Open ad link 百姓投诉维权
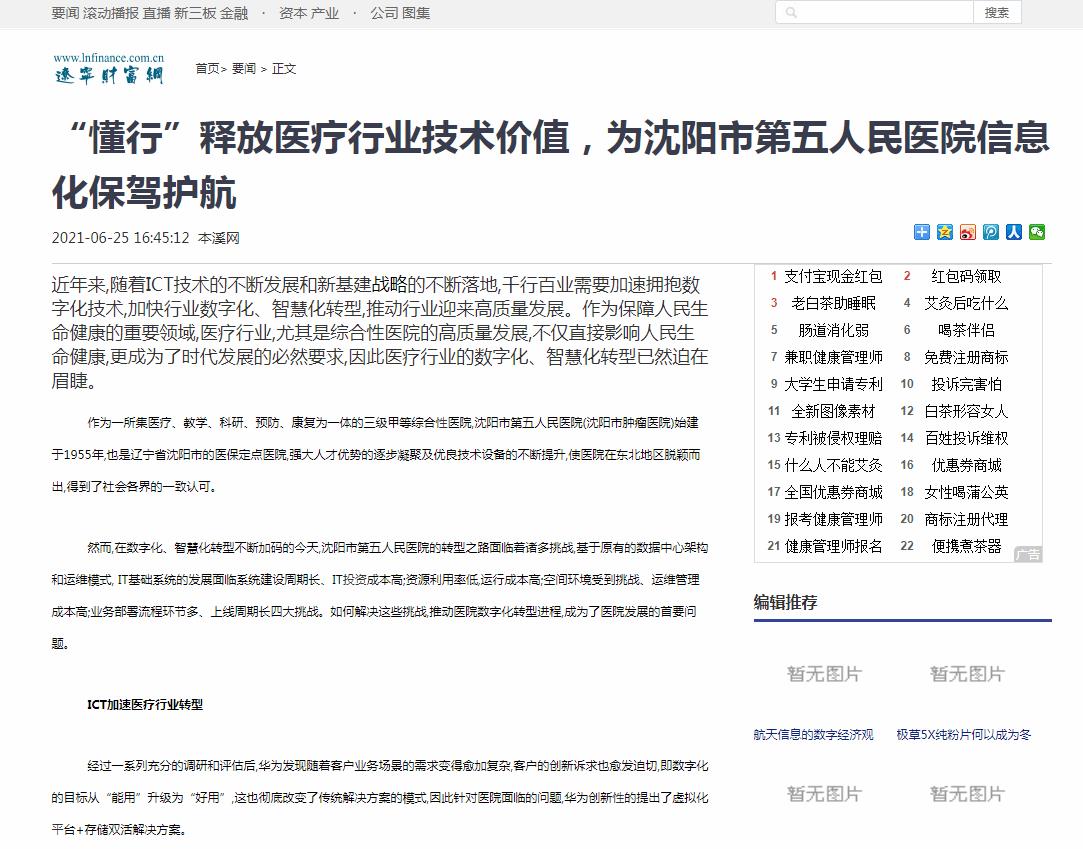 point(966,438)
